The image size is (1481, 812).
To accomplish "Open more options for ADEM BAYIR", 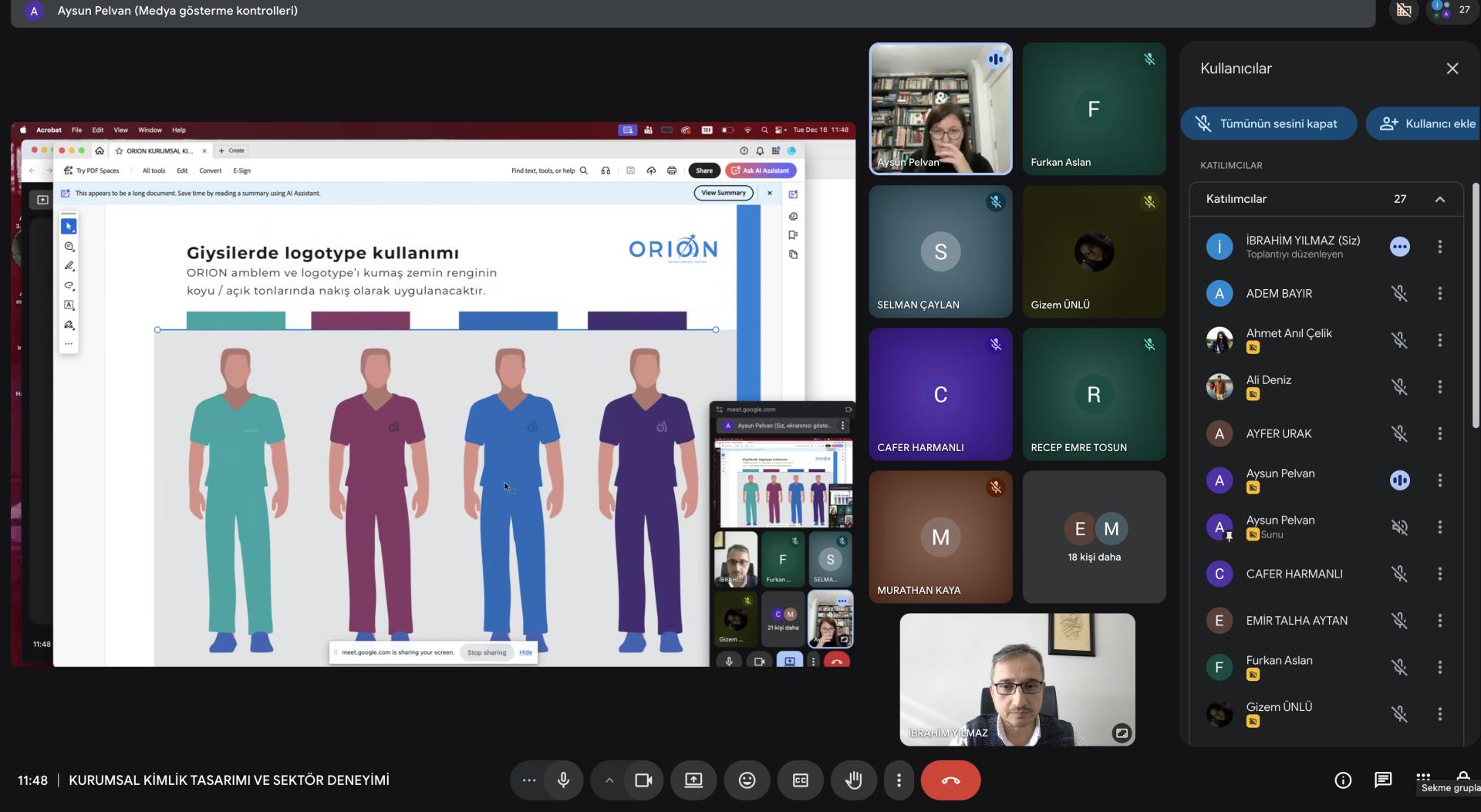I will pyautogui.click(x=1439, y=294).
